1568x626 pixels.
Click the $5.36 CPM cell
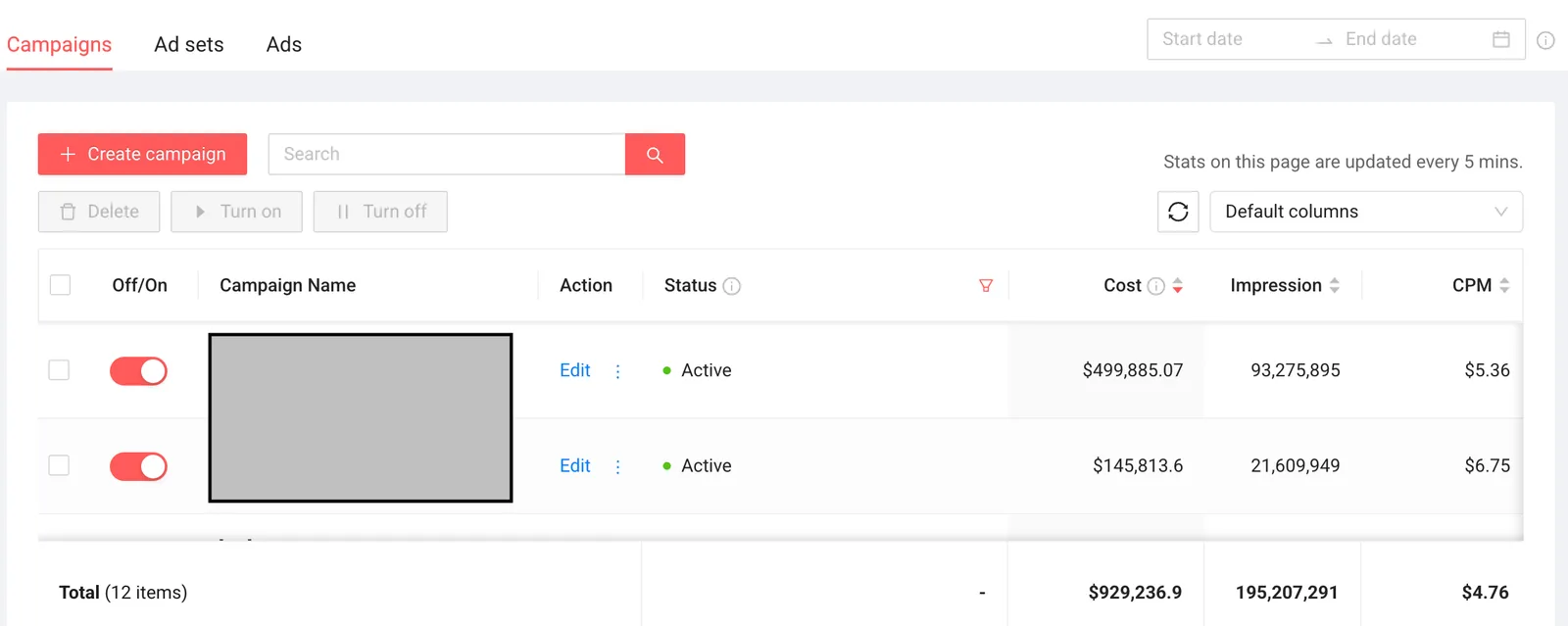(1487, 370)
